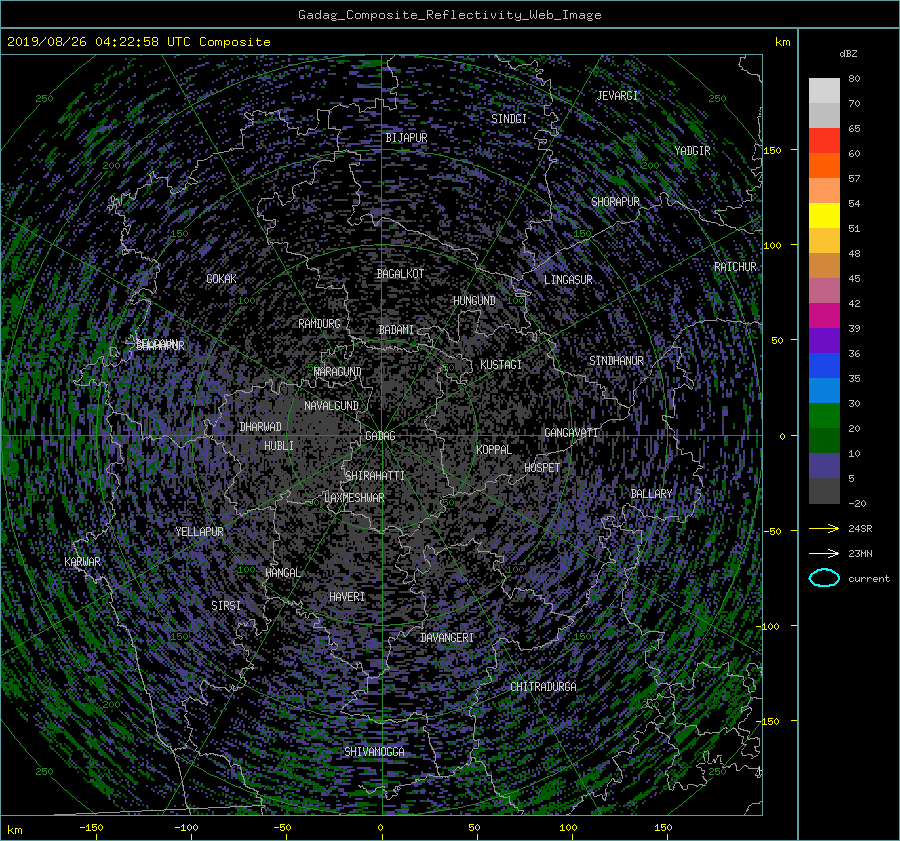Pick the blue 36 dBZ color swatch
This screenshot has width=900, height=841.
[824, 365]
